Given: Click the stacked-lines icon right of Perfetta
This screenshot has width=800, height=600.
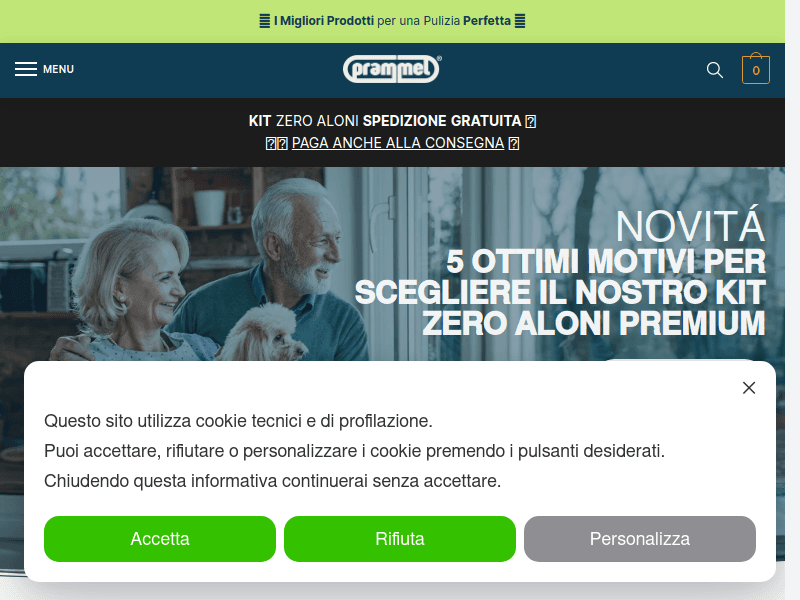Looking at the screenshot, I should tap(520, 21).
